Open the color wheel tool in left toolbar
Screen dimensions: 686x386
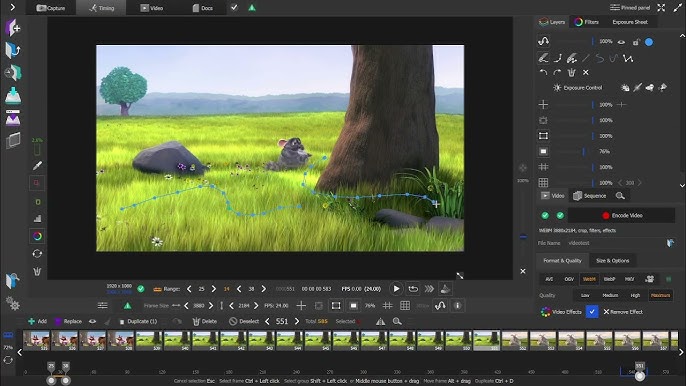(37, 236)
